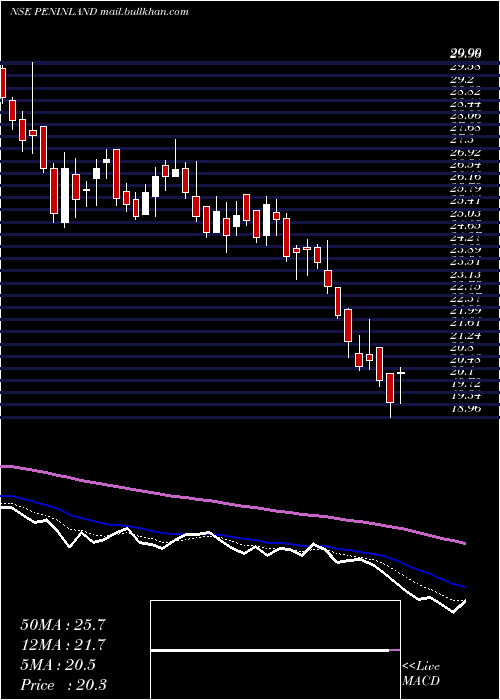The height and width of the screenshot is (700, 500).
Task: Click the white MACD line in the box
Action: pyautogui.click(x=270, y=651)
